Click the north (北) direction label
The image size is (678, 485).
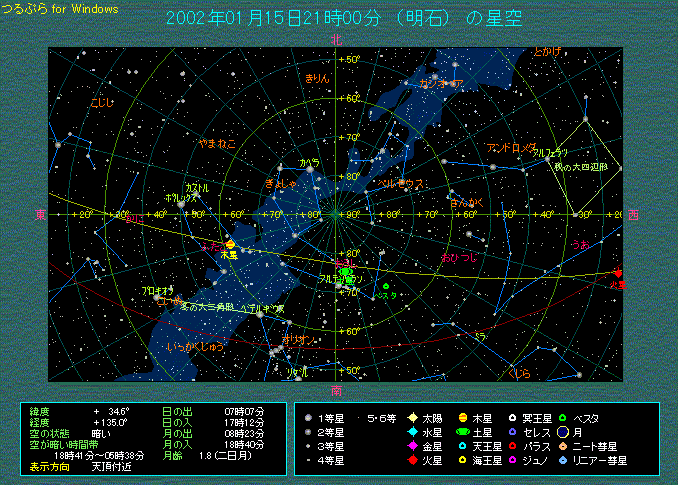(337, 40)
